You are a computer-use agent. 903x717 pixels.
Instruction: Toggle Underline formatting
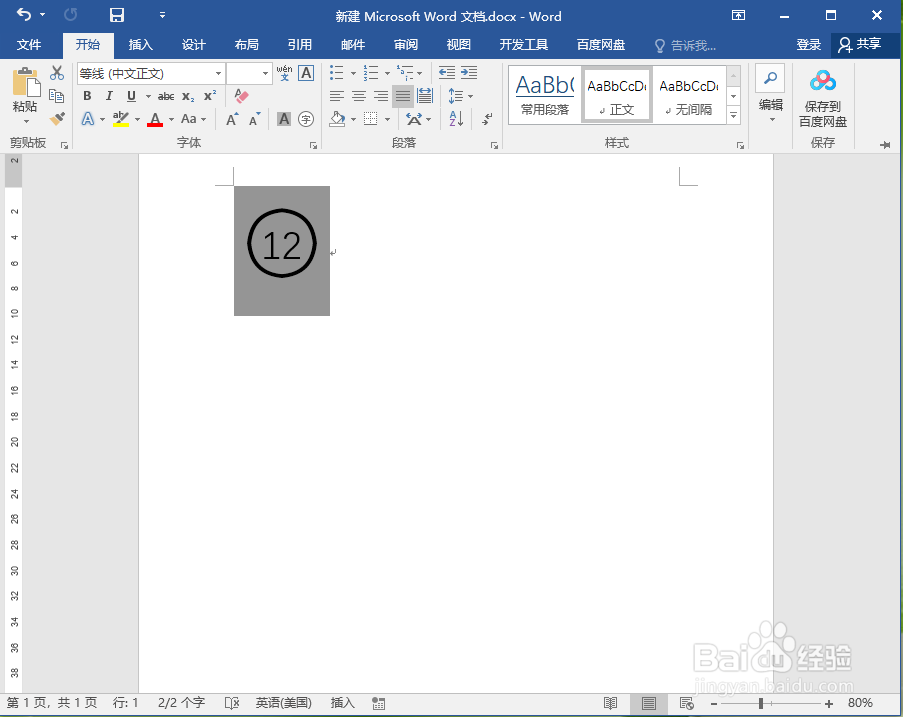coord(131,96)
